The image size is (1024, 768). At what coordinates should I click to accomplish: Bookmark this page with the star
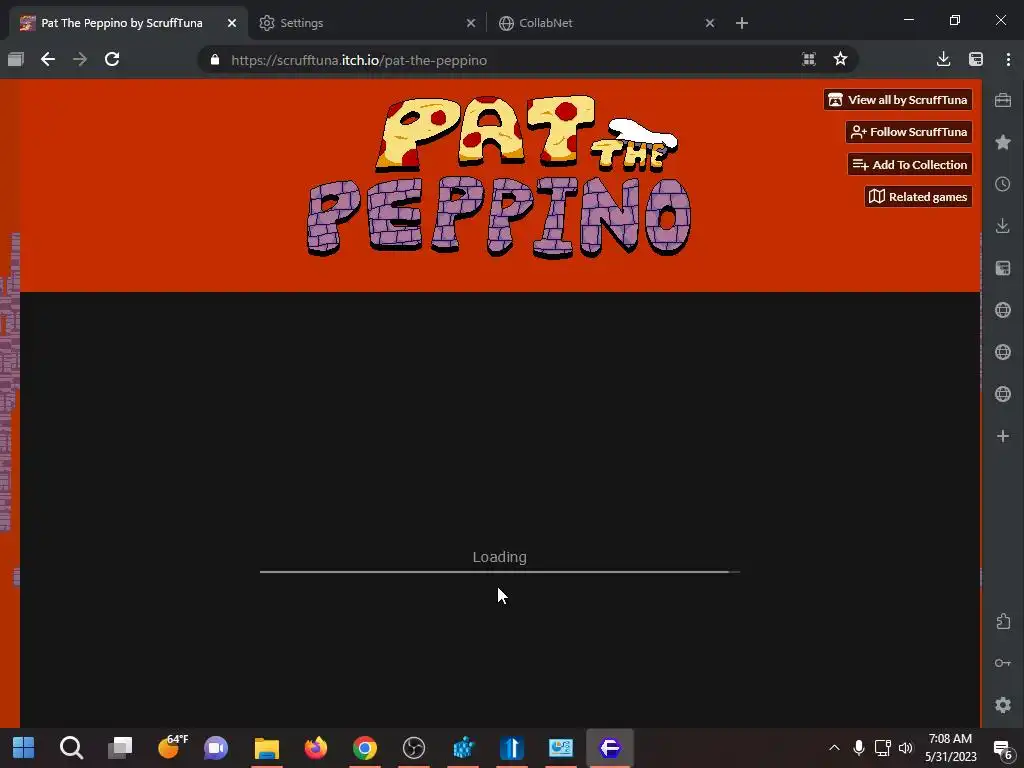(x=840, y=59)
